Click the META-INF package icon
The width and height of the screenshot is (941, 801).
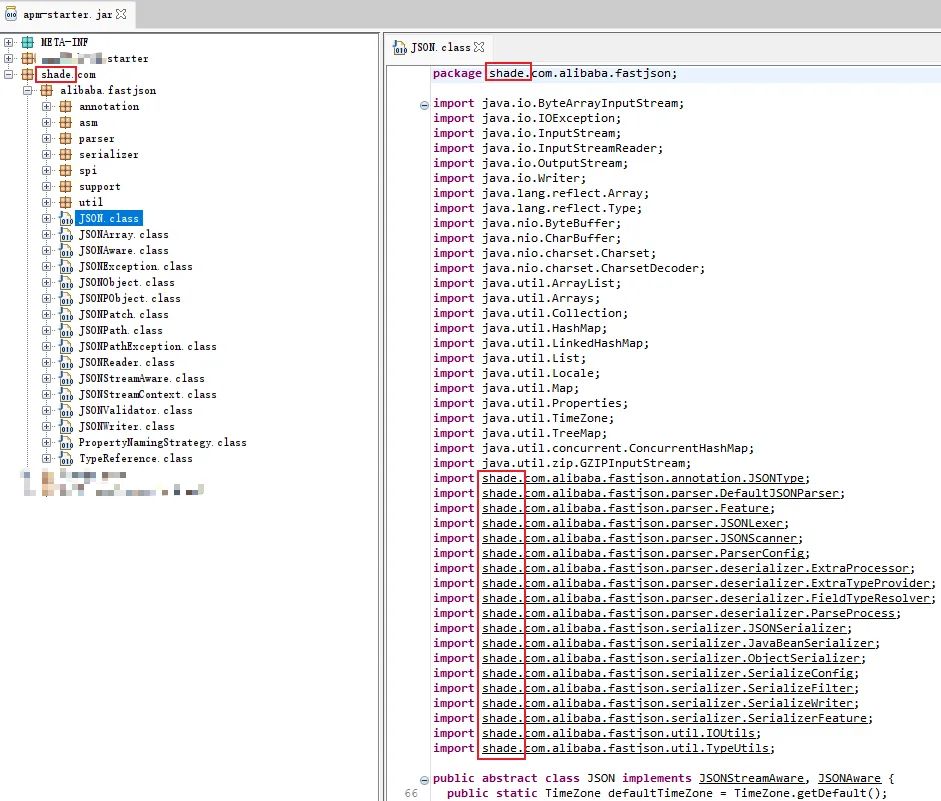pyautogui.click(x=28, y=42)
